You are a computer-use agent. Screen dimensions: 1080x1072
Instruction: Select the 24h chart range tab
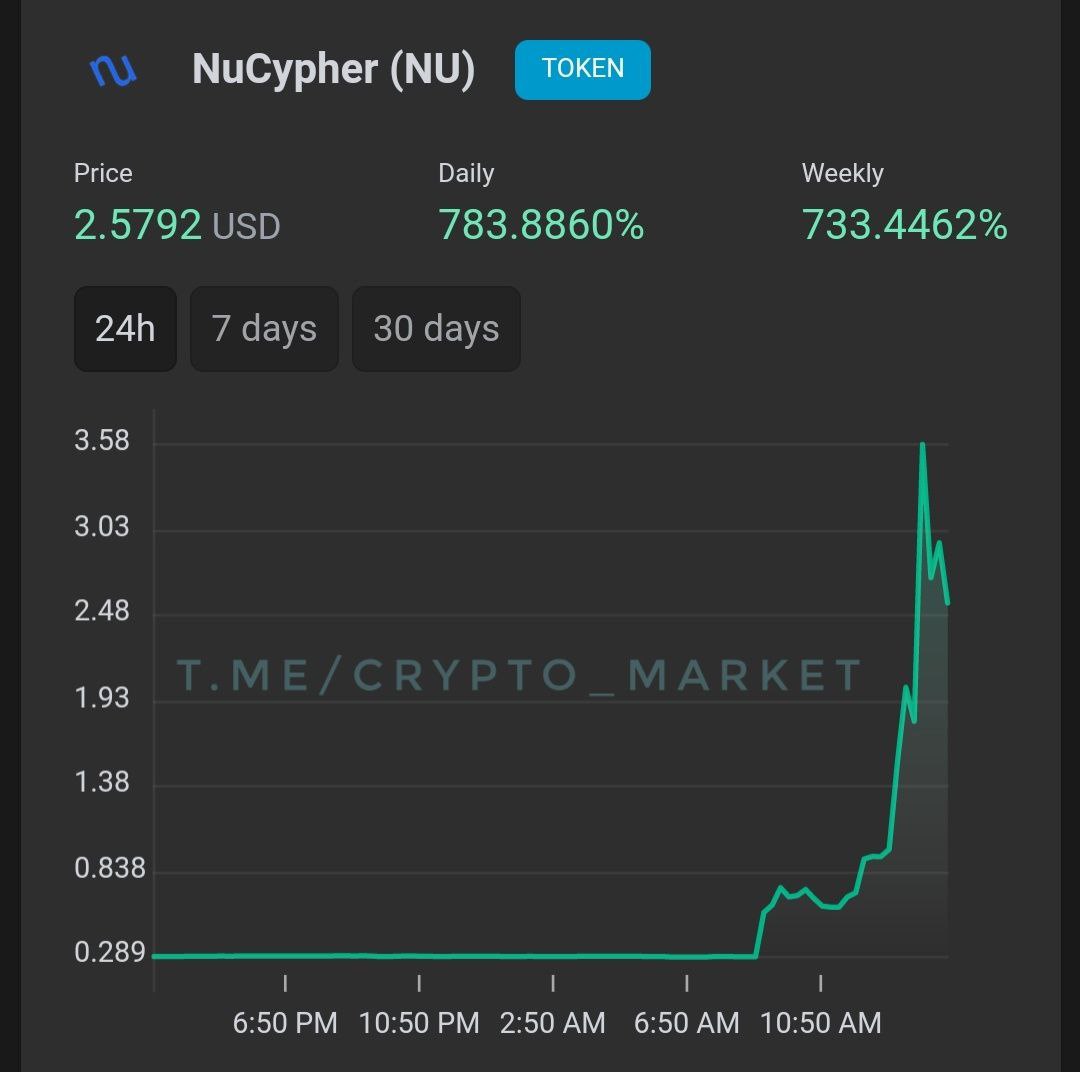pos(125,329)
